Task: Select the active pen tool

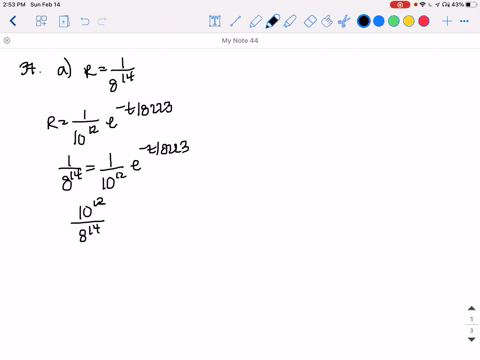Action: tap(273, 21)
